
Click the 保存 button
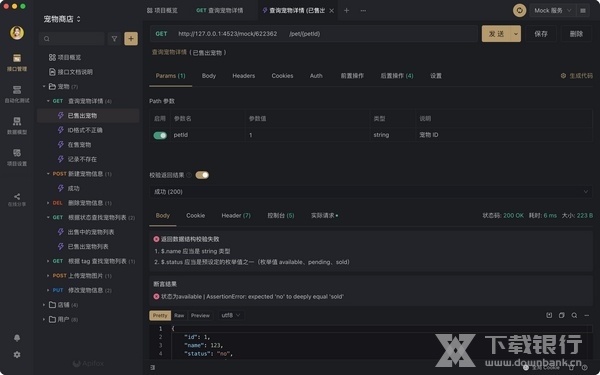tap(541, 34)
